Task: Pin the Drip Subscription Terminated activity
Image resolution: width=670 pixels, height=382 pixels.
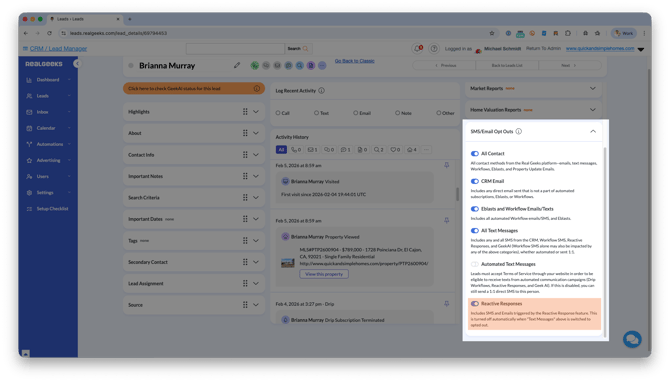Action: [446, 304]
